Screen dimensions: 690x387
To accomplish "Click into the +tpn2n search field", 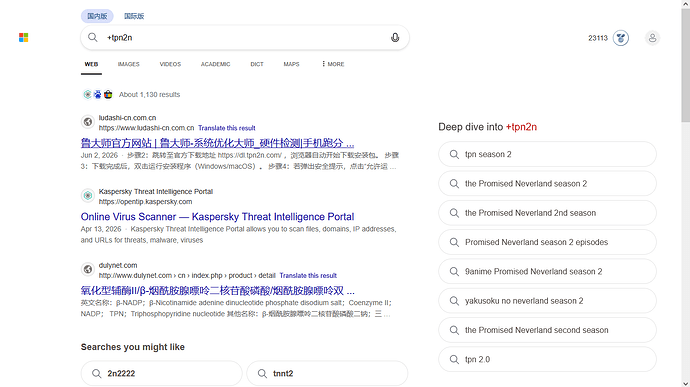I will coord(244,38).
